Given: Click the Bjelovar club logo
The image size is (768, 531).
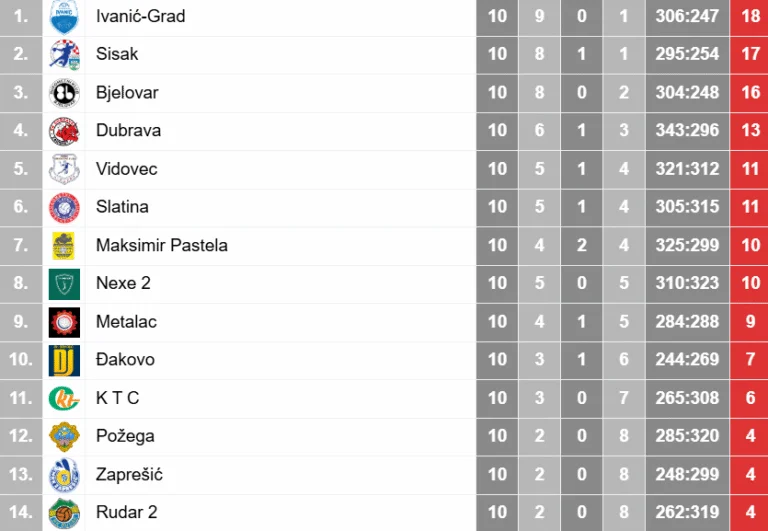Looking at the screenshot, I should (64, 93).
